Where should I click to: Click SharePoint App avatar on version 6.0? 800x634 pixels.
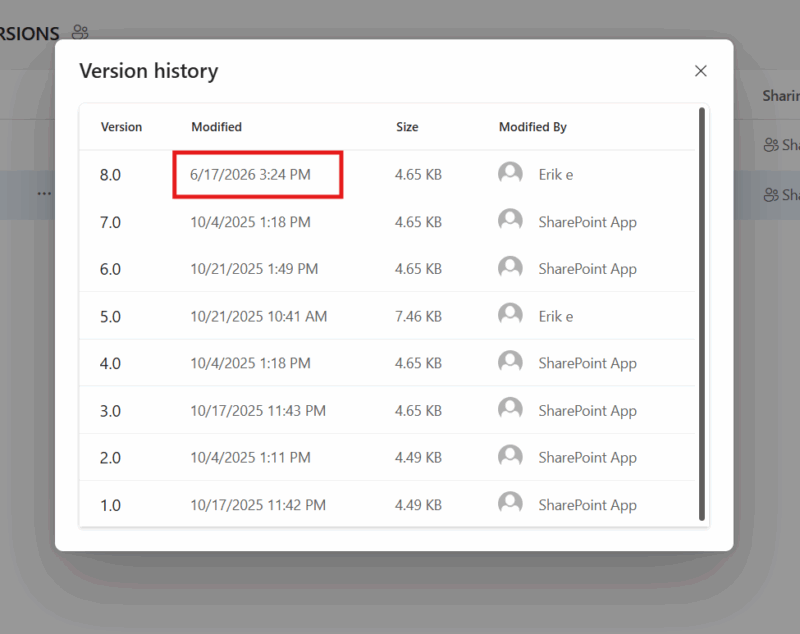coord(510,268)
